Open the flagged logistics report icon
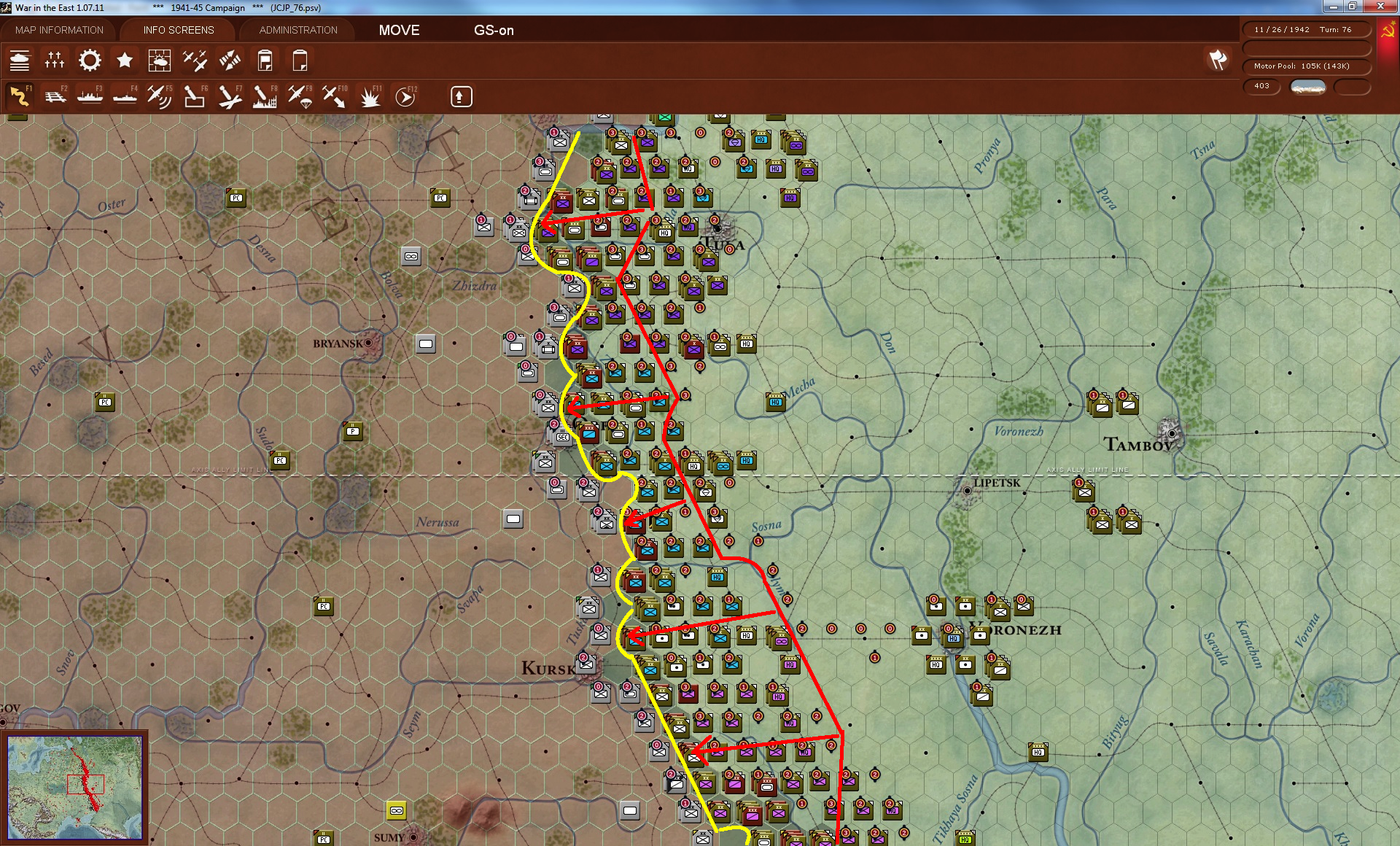 coord(265,61)
